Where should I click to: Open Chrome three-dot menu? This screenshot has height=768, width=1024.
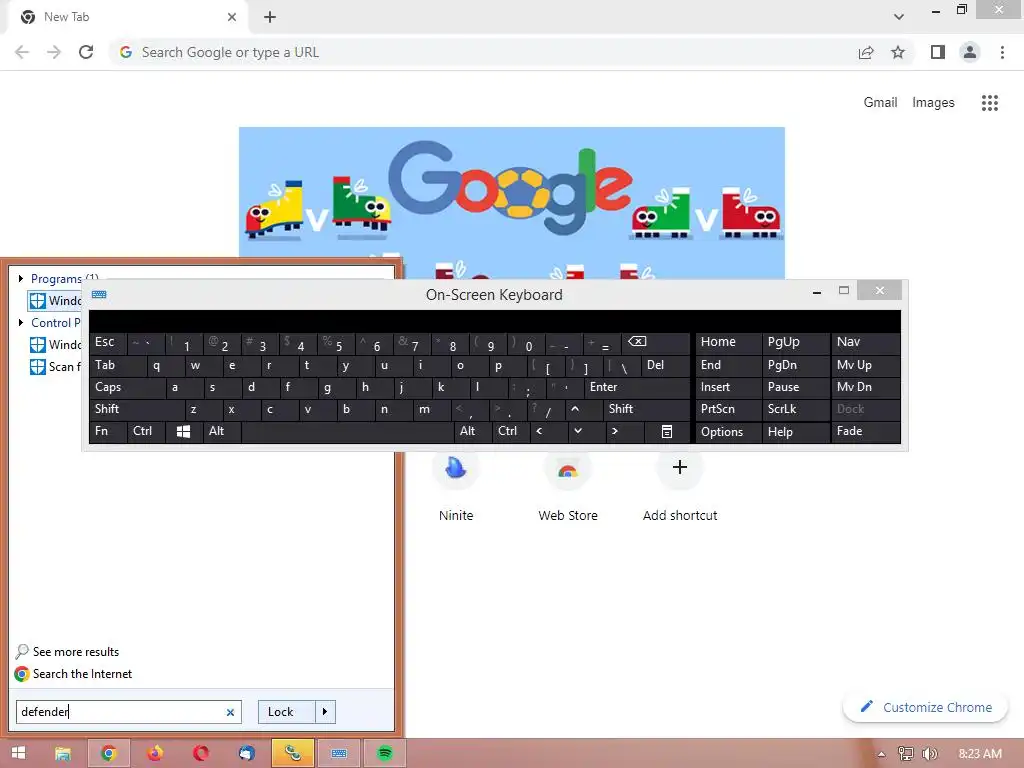pos(1002,52)
